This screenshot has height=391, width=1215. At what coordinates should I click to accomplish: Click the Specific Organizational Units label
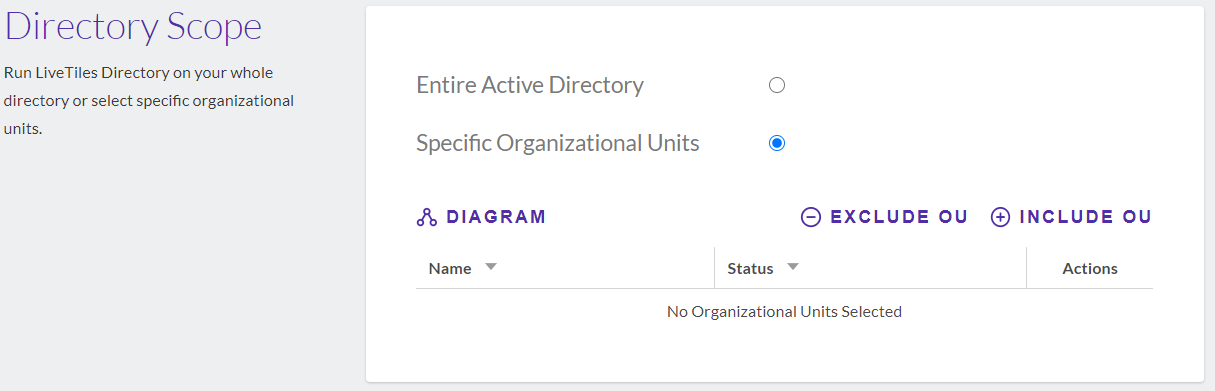click(558, 143)
